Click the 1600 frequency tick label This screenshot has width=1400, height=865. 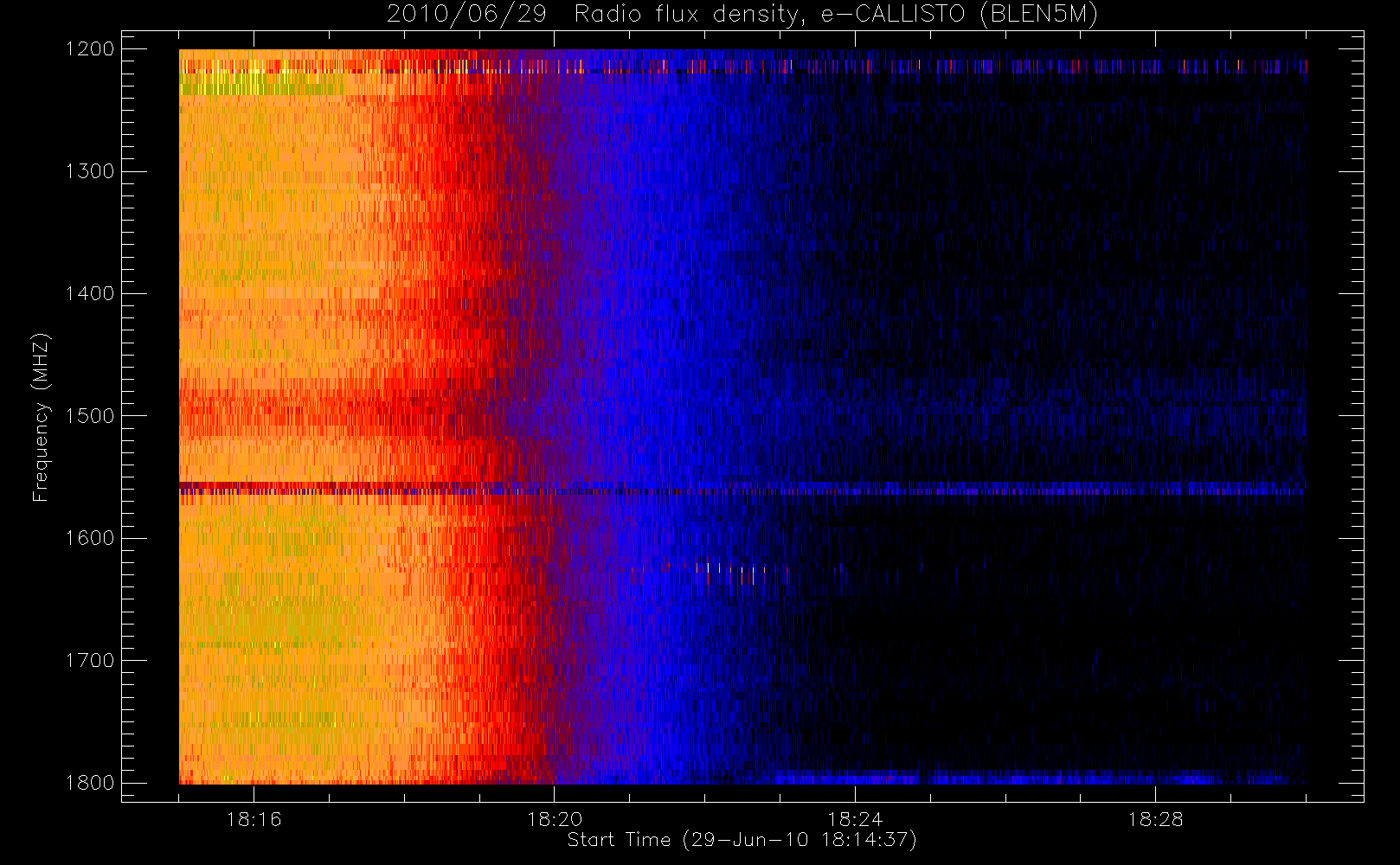(x=90, y=538)
